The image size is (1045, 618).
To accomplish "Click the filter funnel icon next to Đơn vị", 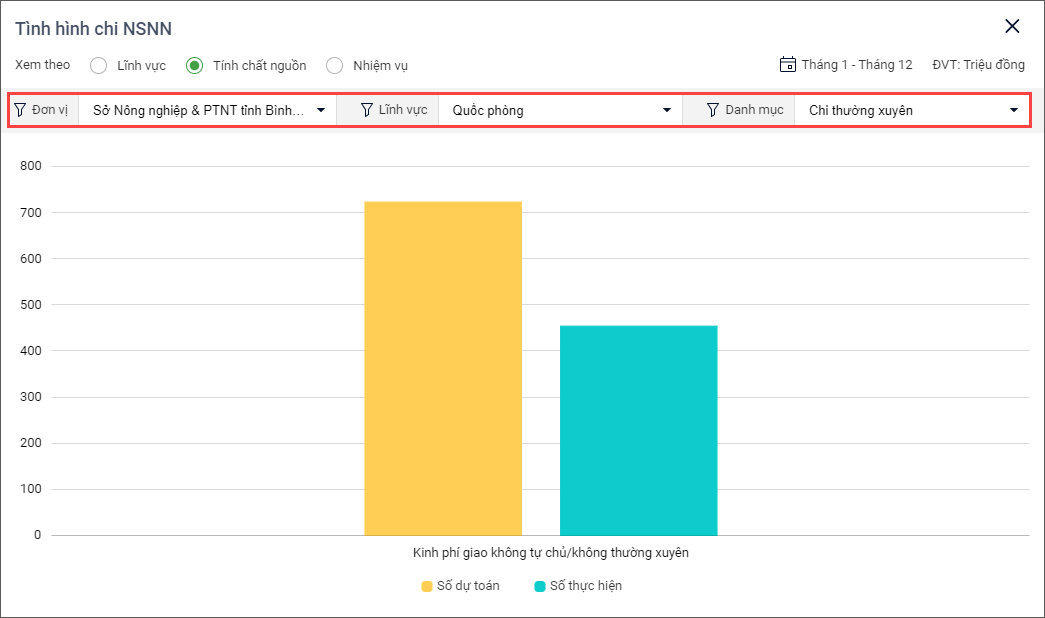I will [x=20, y=110].
